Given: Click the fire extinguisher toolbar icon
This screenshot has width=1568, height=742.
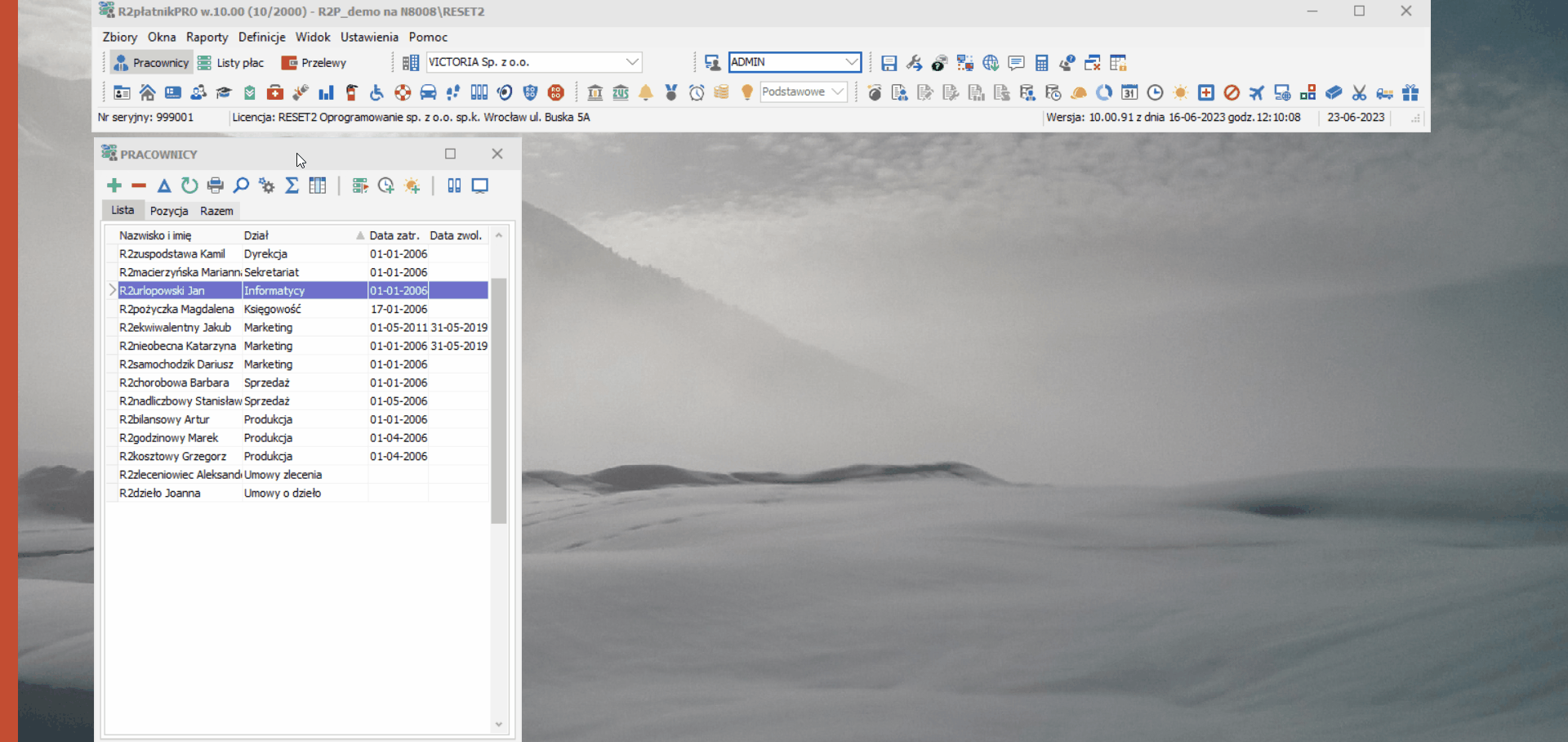Looking at the screenshot, I should pyautogui.click(x=351, y=92).
